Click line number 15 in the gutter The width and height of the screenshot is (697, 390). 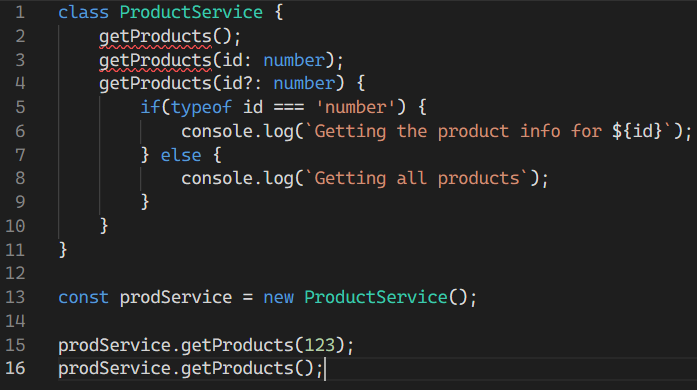click(x=15, y=346)
